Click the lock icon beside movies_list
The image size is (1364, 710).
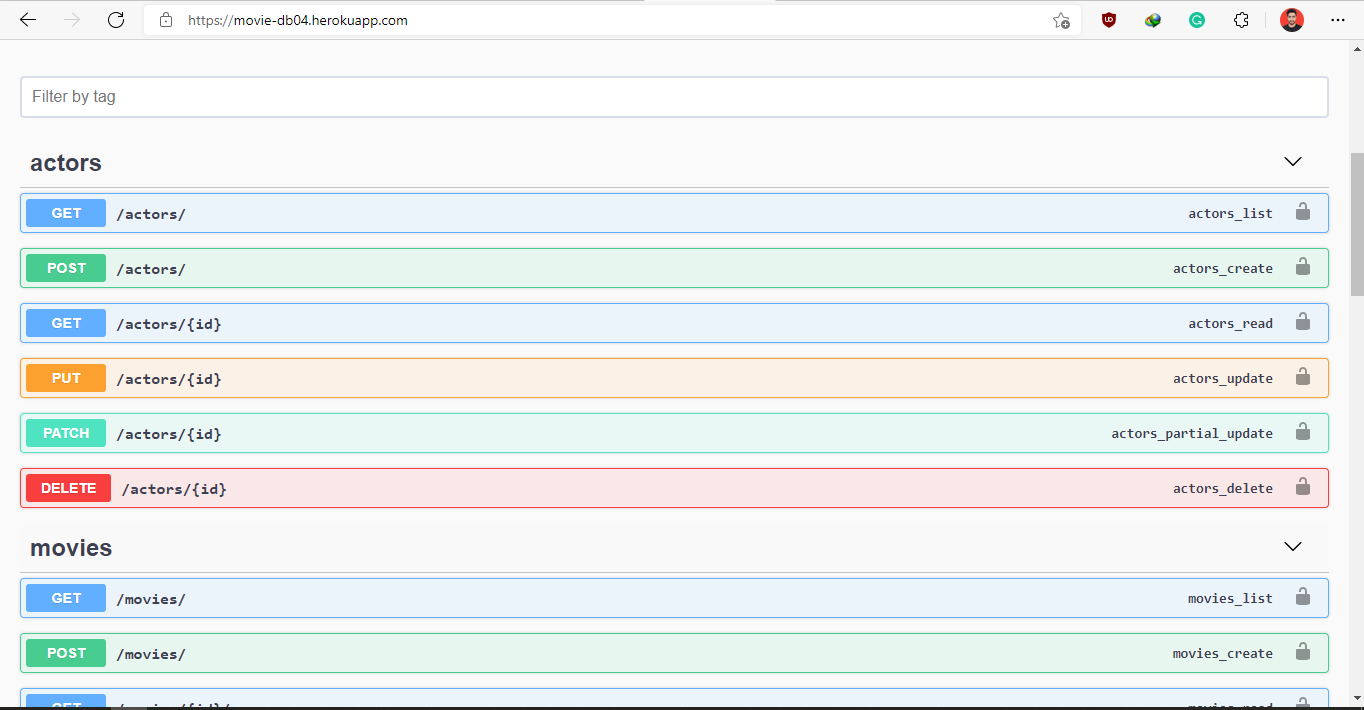pyautogui.click(x=1302, y=597)
